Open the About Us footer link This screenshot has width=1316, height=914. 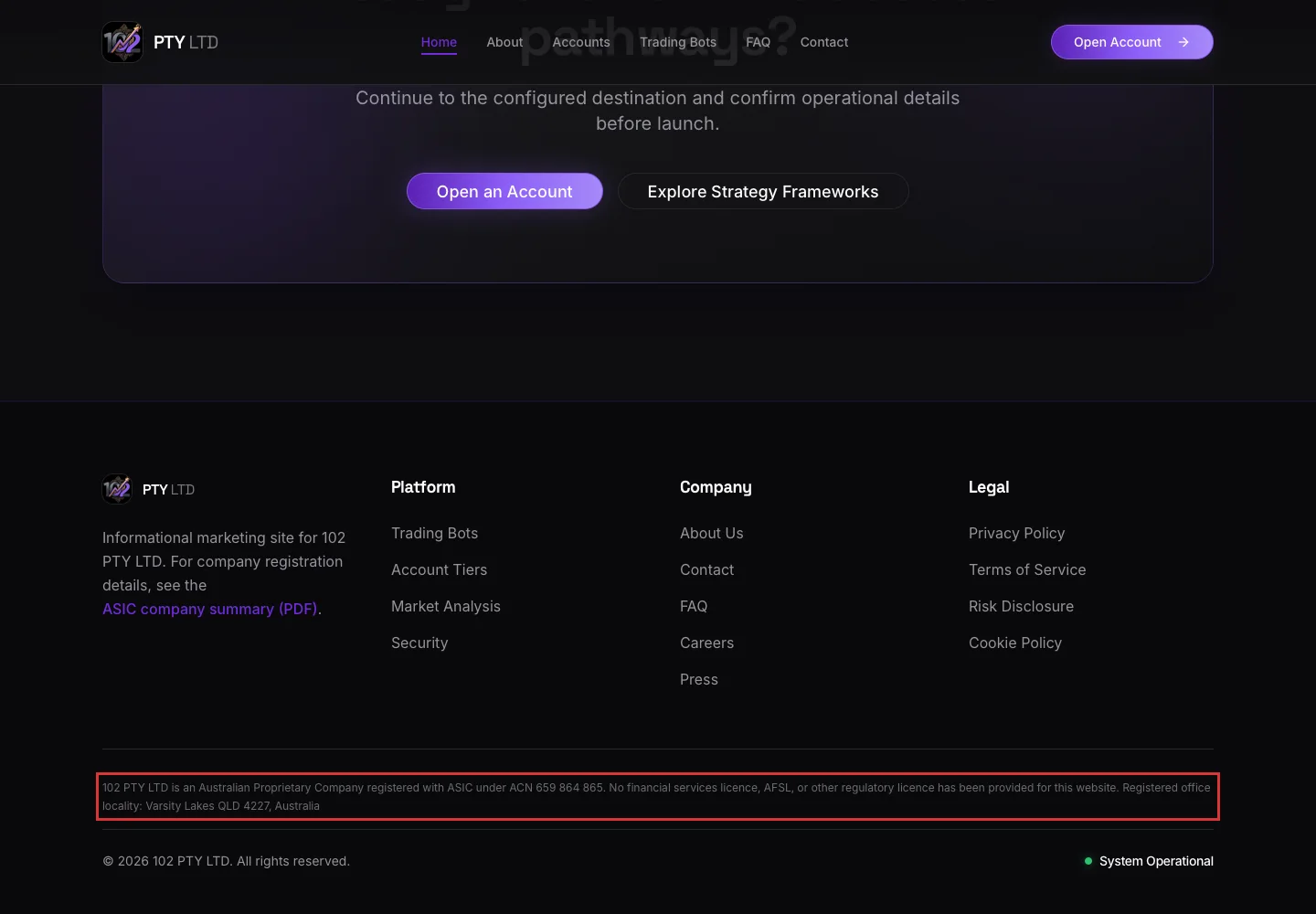pyautogui.click(x=712, y=533)
